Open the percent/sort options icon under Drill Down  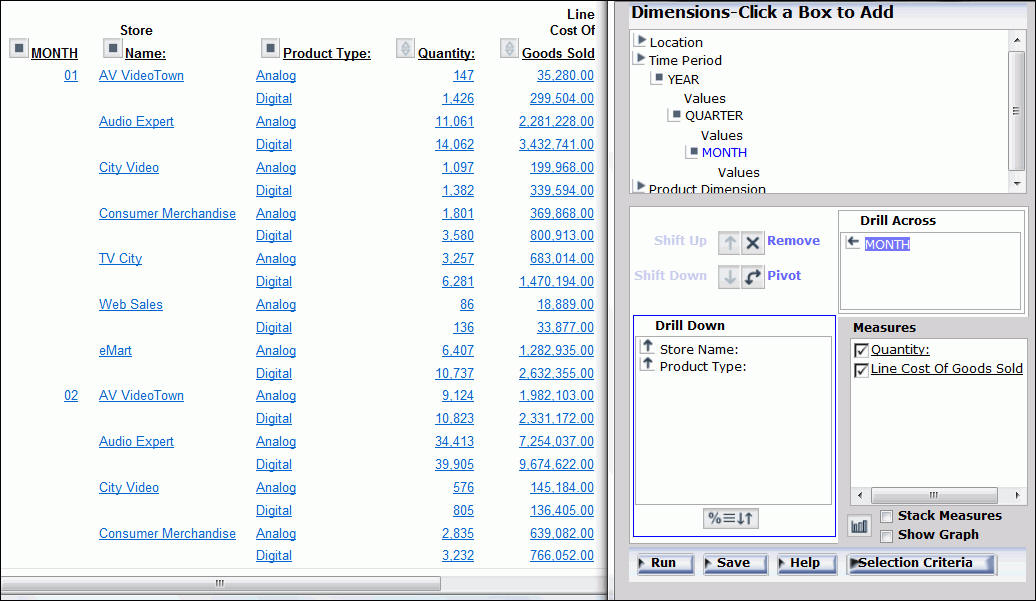click(x=733, y=517)
